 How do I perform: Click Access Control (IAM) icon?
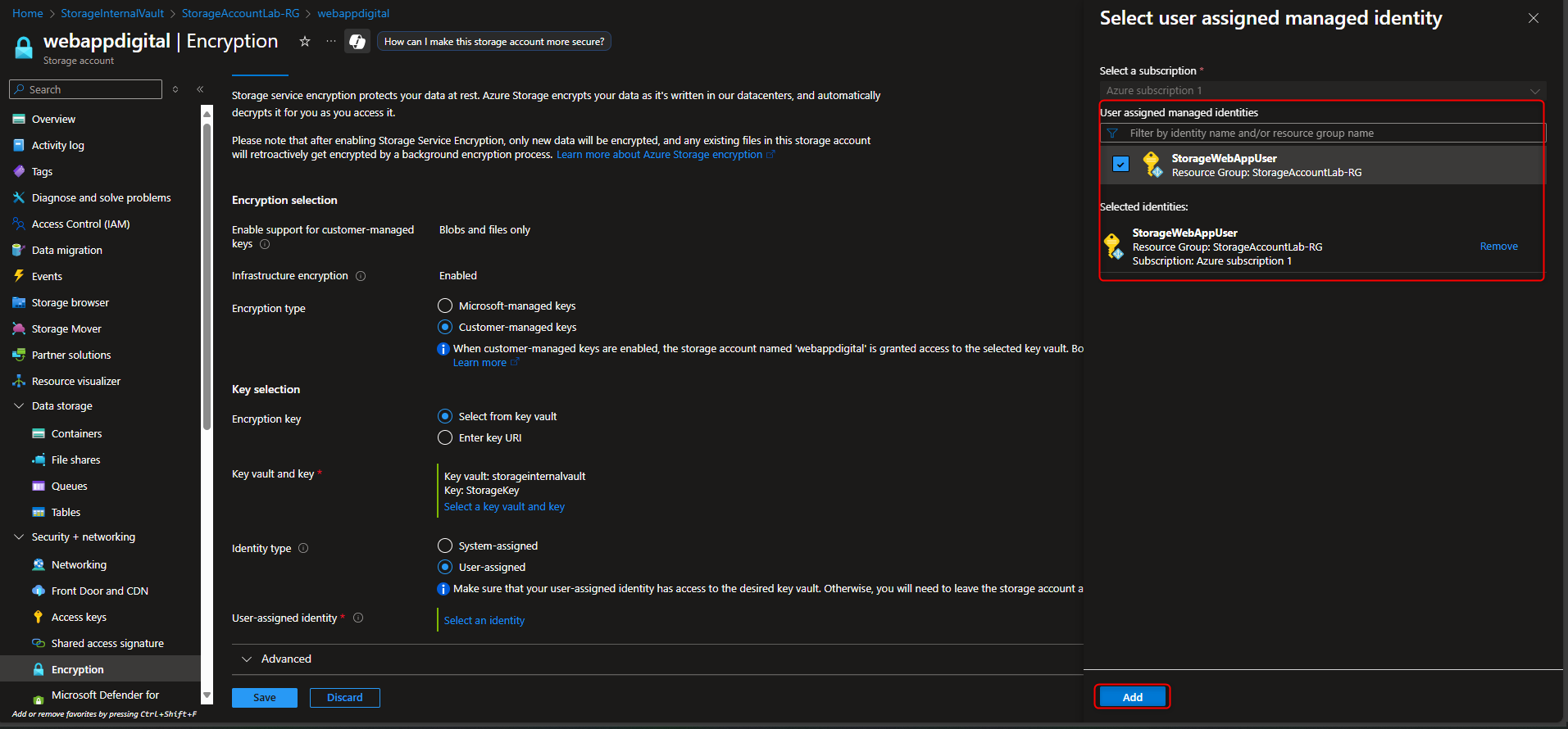coord(19,224)
